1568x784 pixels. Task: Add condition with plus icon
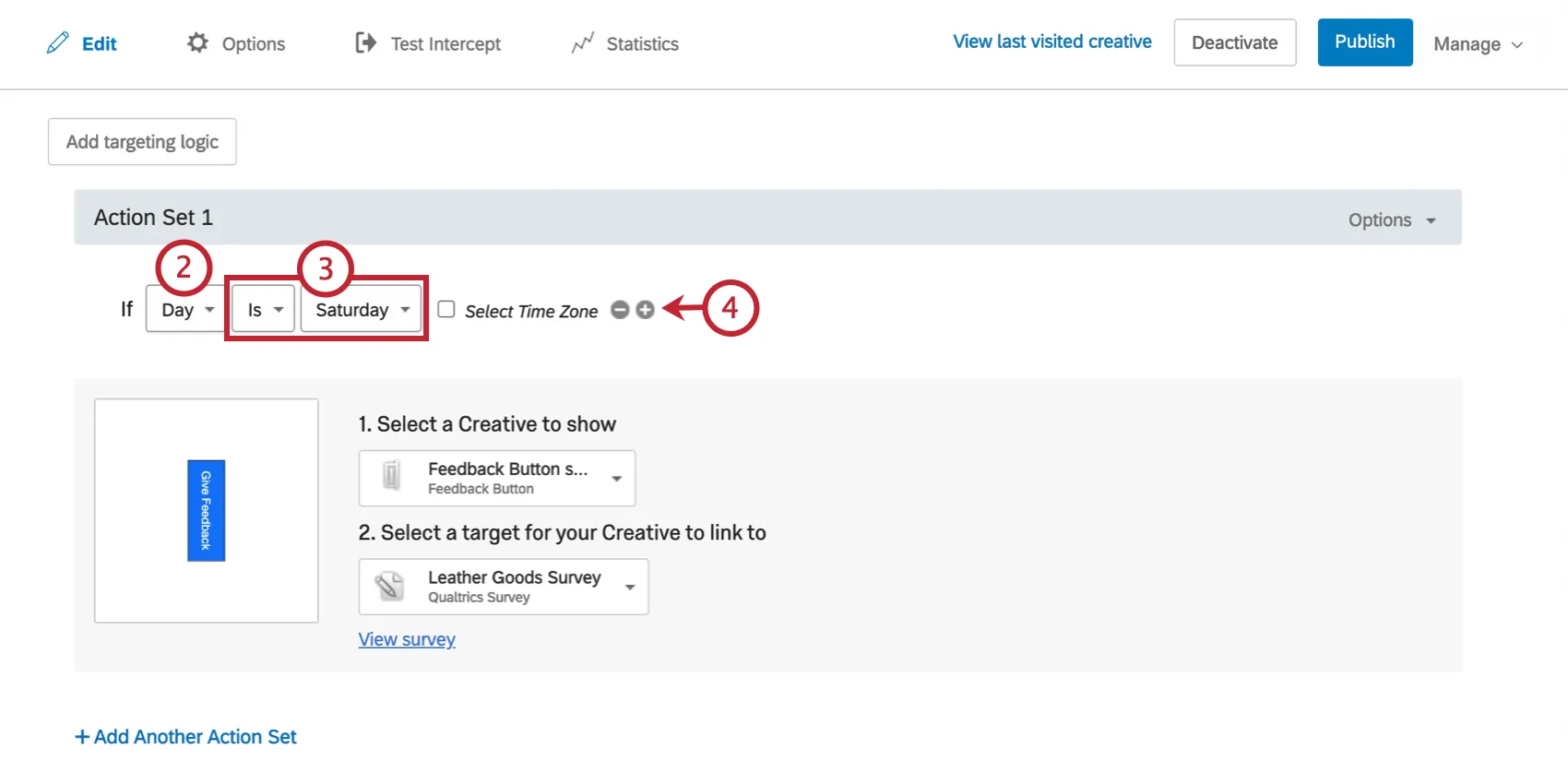[646, 310]
